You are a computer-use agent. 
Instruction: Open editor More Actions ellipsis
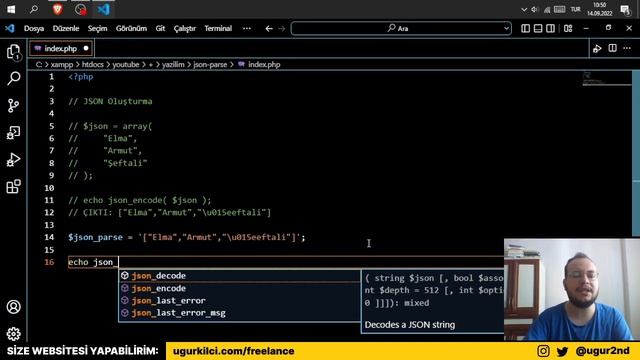click(627, 48)
